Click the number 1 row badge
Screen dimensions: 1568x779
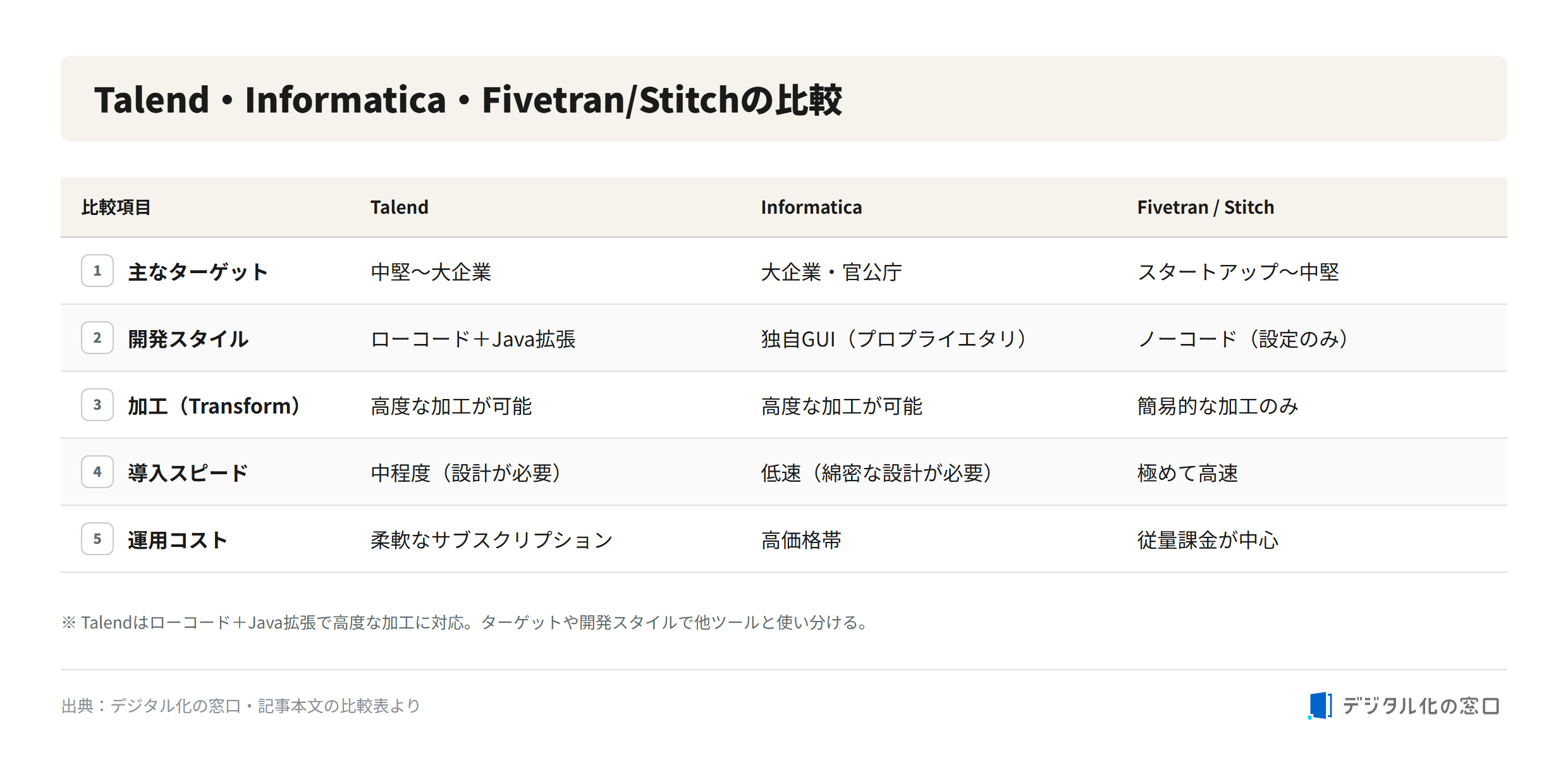click(x=97, y=271)
